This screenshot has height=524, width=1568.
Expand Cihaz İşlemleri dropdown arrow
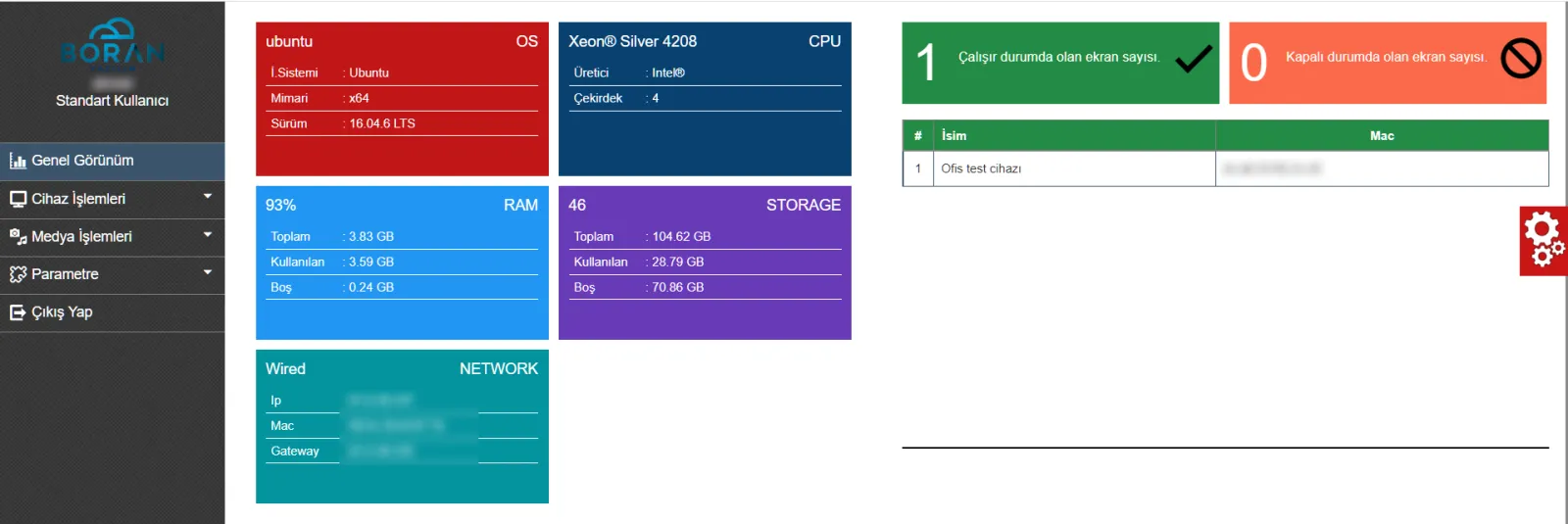tap(208, 197)
